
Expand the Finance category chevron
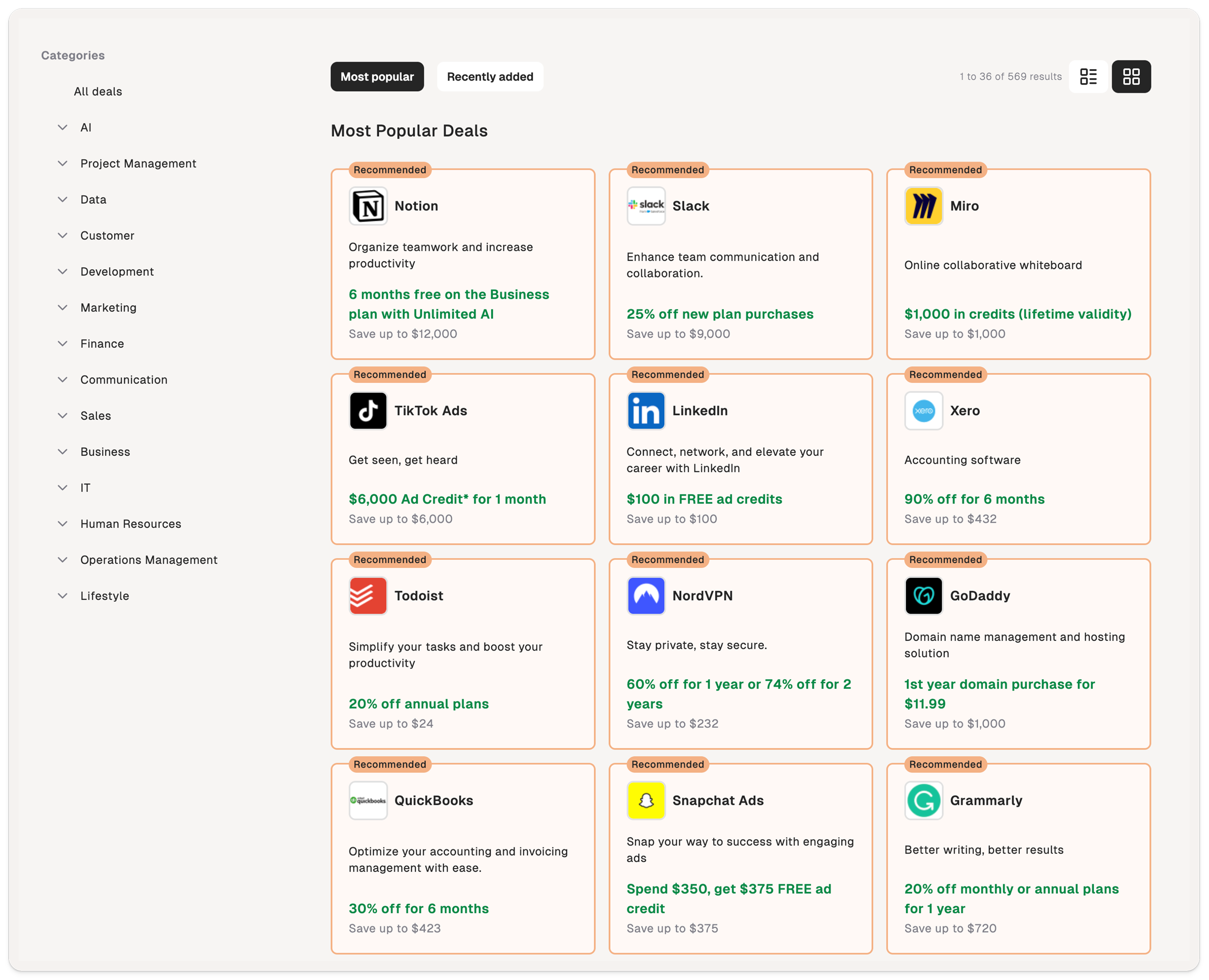pos(63,344)
